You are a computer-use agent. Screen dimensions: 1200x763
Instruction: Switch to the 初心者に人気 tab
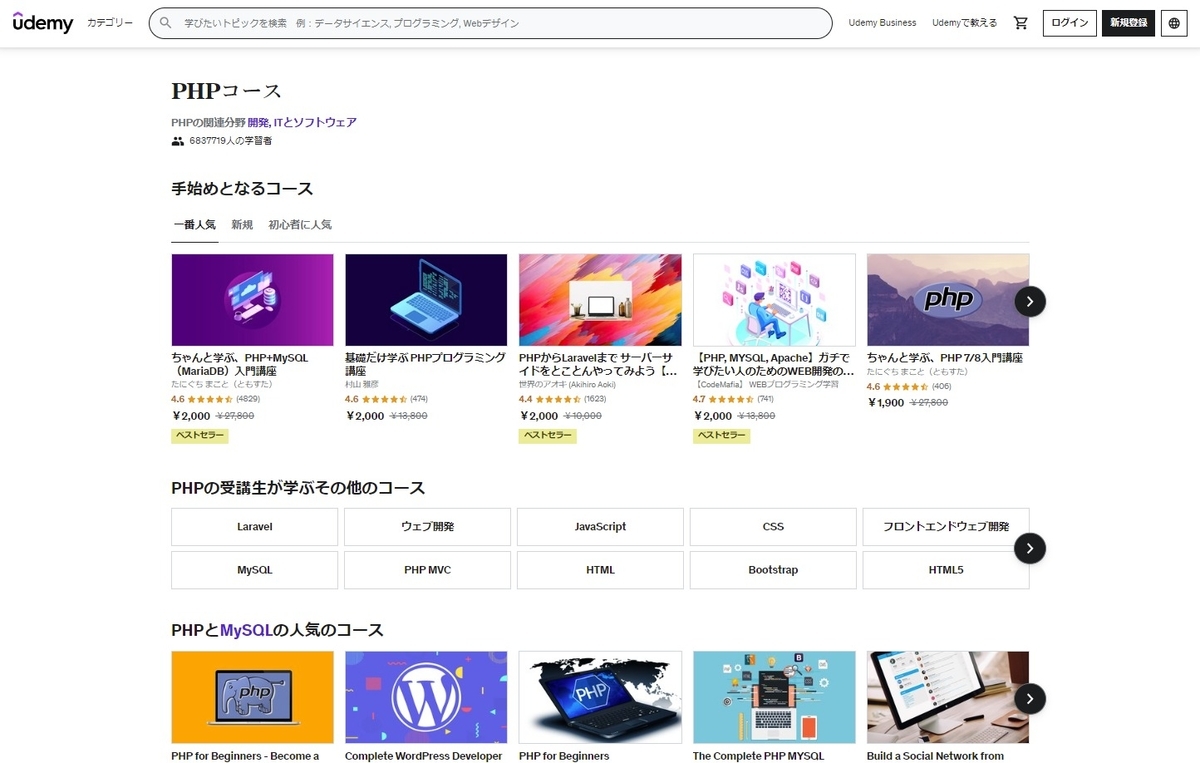click(300, 225)
